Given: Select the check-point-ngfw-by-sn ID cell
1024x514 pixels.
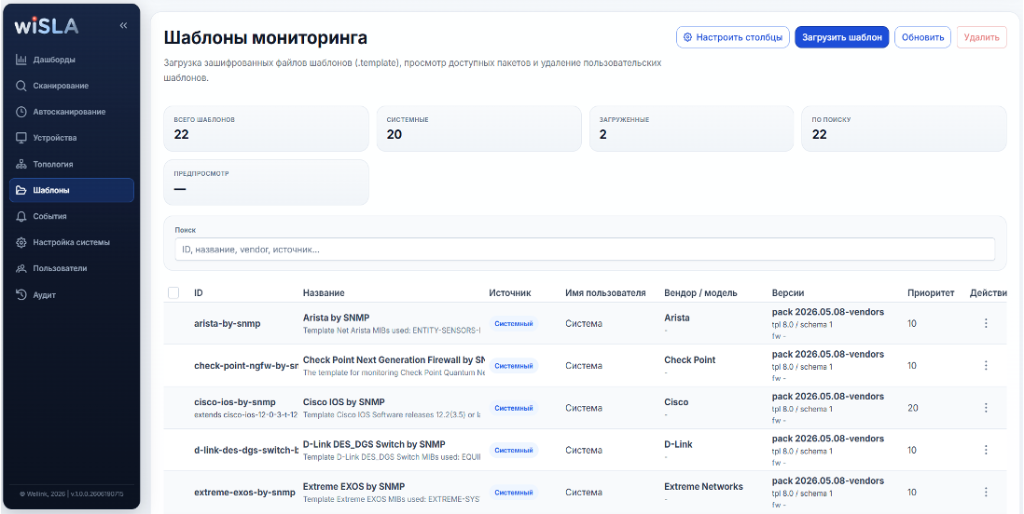Looking at the screenshot, I should coord(246,365).
